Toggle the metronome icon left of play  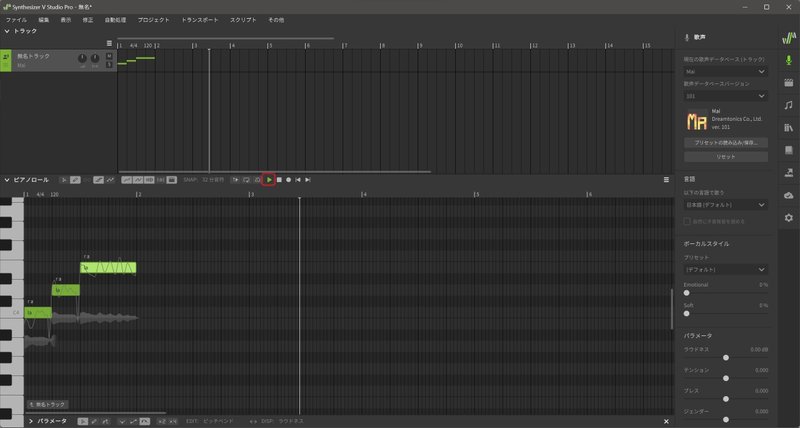pyautogui.click(x=257, y=180)
